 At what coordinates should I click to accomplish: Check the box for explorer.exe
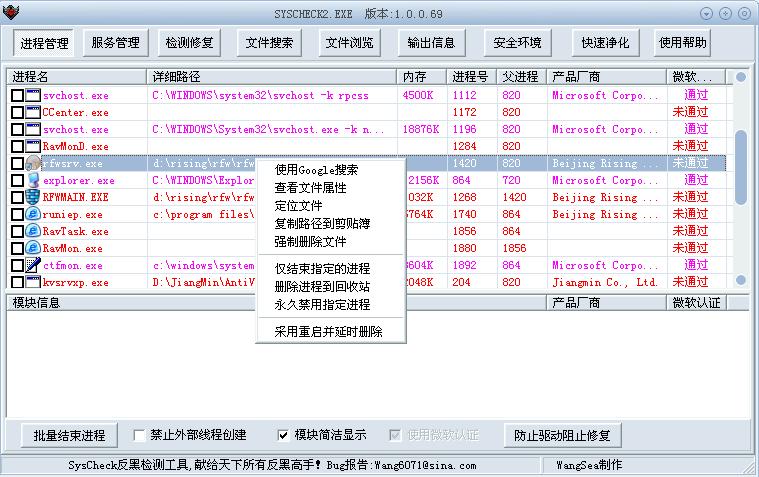click(17, 180)
